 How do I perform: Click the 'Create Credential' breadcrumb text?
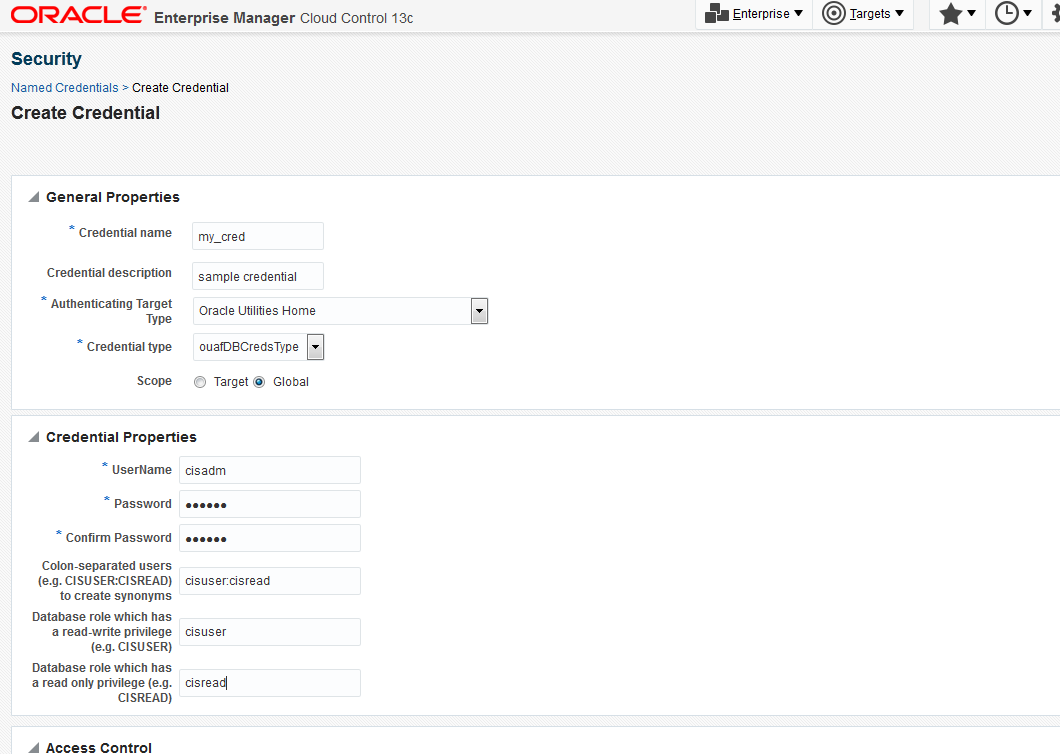180,88
